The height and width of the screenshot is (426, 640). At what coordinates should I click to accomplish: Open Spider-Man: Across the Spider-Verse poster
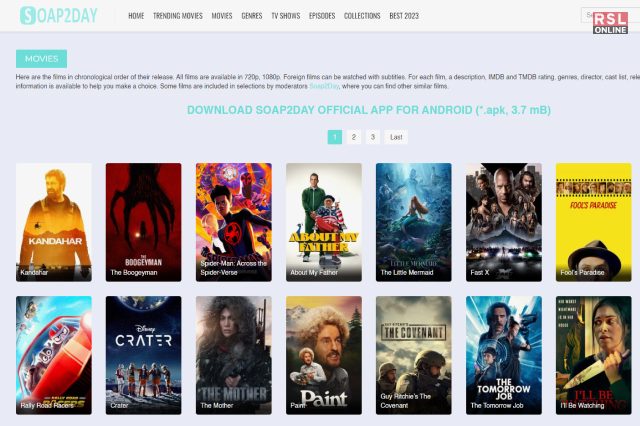pos(233,222)
